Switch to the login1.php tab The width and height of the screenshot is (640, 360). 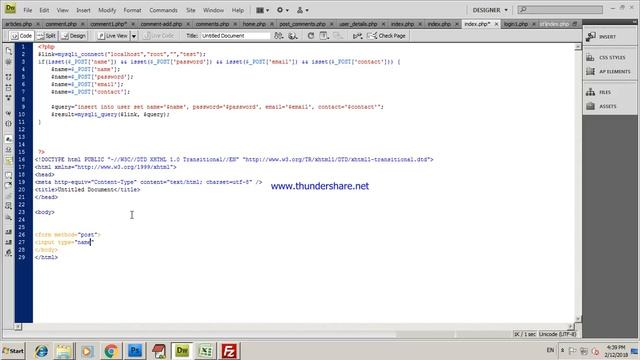516,24
